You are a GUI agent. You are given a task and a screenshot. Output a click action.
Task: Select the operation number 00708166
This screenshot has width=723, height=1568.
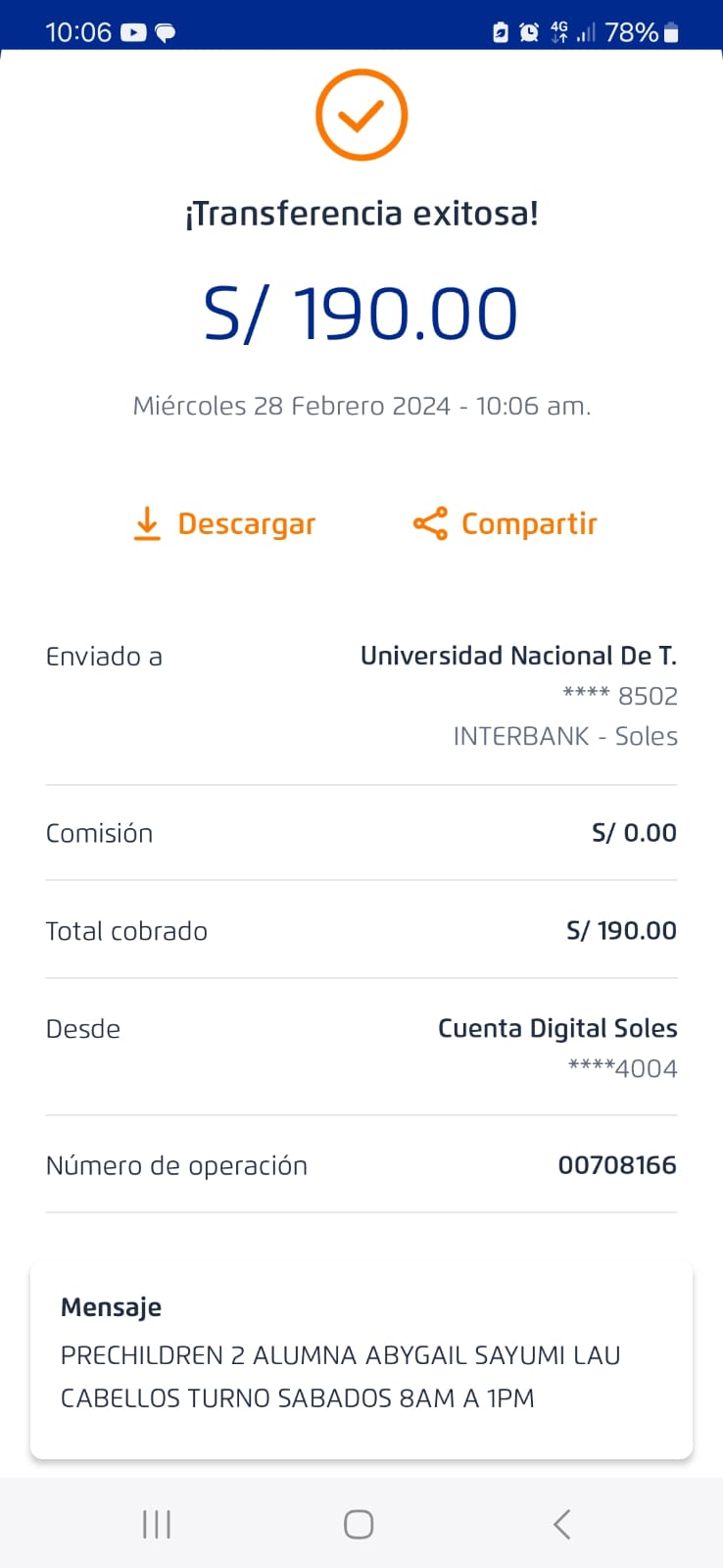pos(617,1165)
